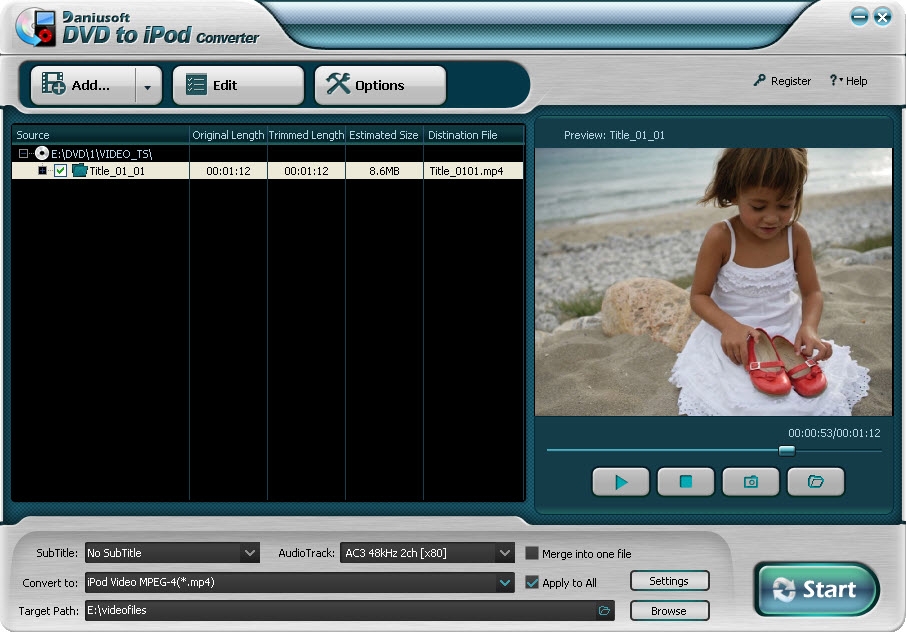The width and height of the screenshot is (906, 632).
Task: Enable Merge into one file
Action: [x=532, y=553]
